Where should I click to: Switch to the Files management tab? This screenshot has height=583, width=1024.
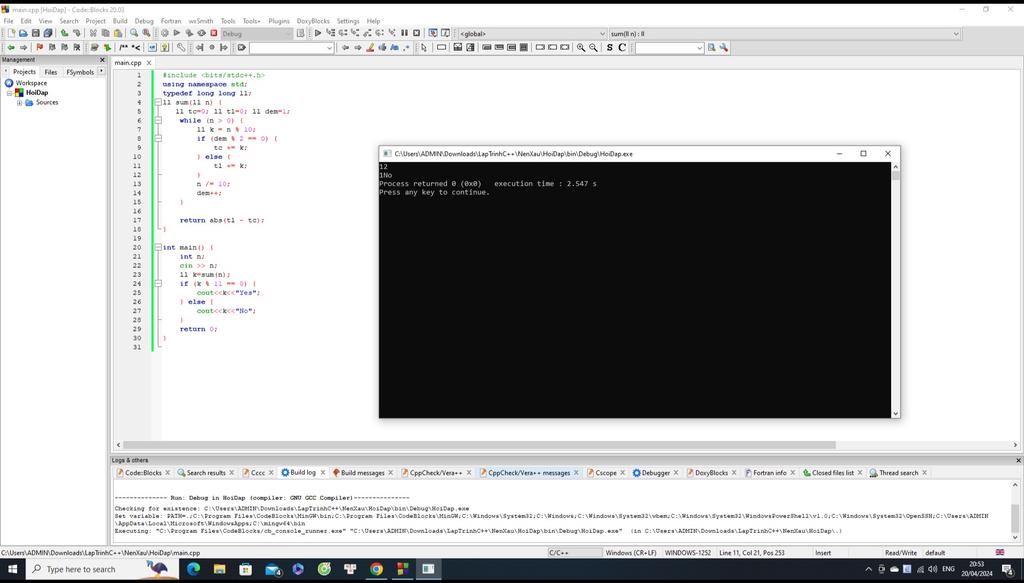[51, 72]
